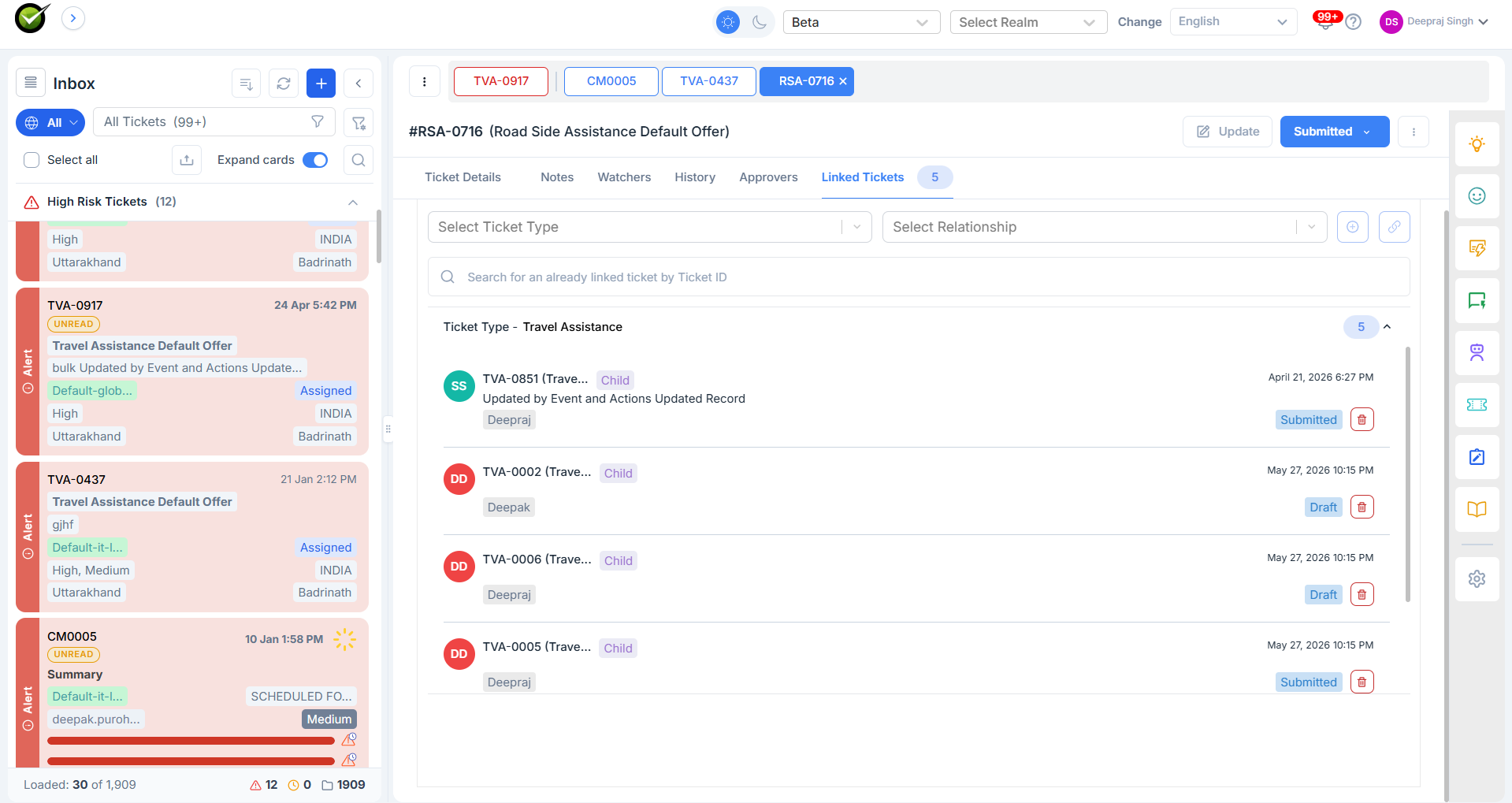Open the Select Realm dropdown
Viewport: 1512px width, 803px height.
click(1028, 22)
